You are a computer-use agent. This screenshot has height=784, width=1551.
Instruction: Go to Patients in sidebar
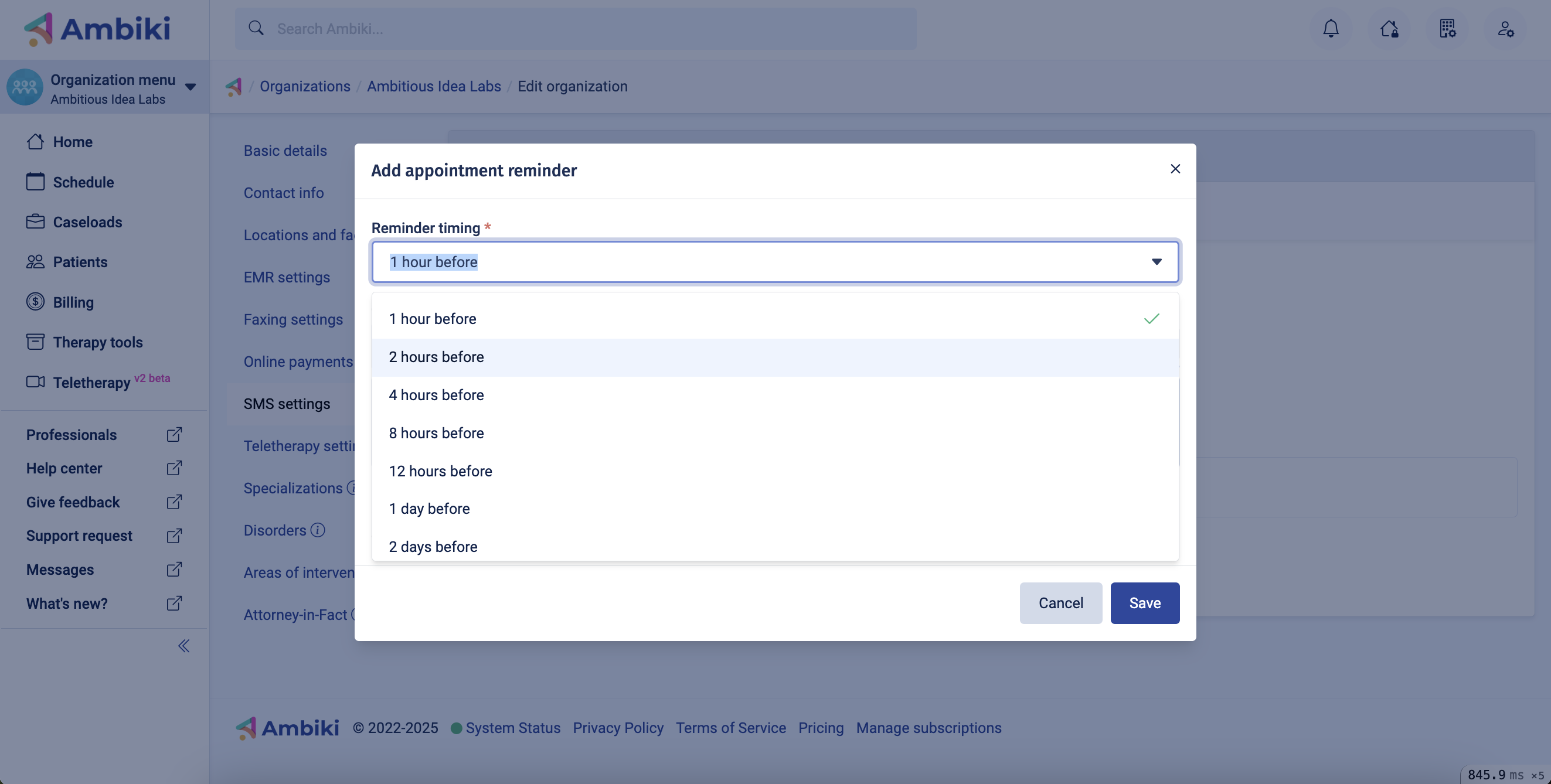(x=80, y=262)
